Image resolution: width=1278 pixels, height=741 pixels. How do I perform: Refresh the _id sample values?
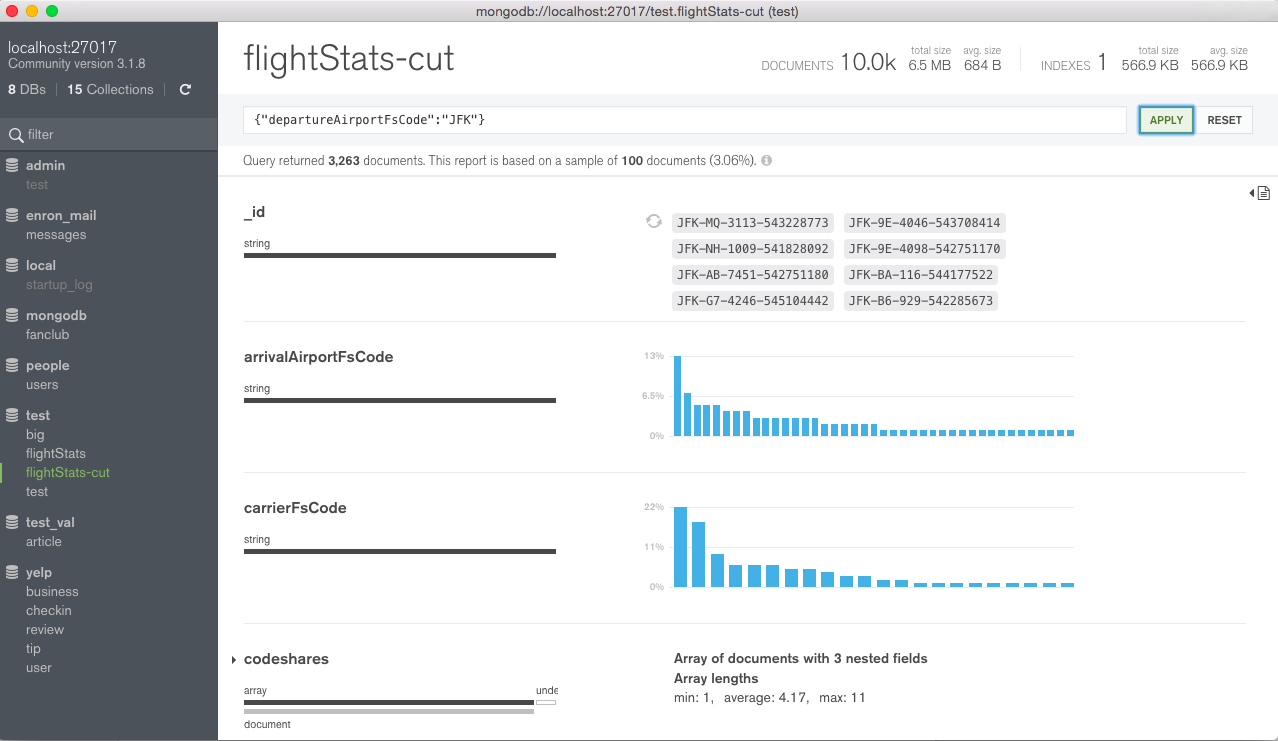[654, 221]
